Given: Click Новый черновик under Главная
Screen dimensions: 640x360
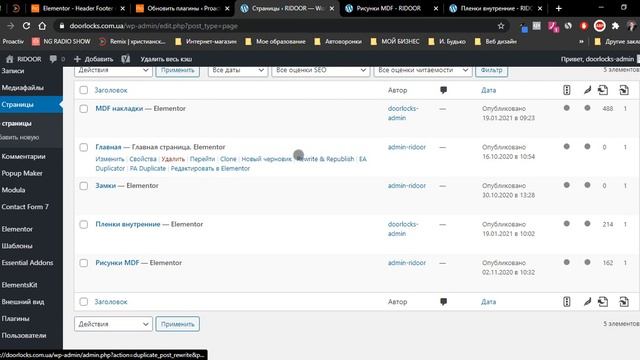Looking at the screenshot, I should pyautogui.click(x=267, y=159).
